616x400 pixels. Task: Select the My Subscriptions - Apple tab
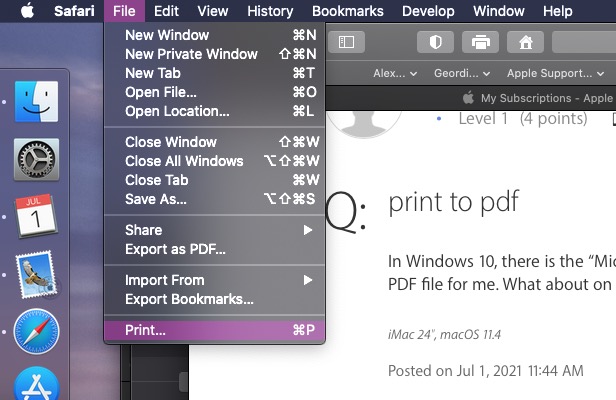pyautogui.click(x=538, y=98)
